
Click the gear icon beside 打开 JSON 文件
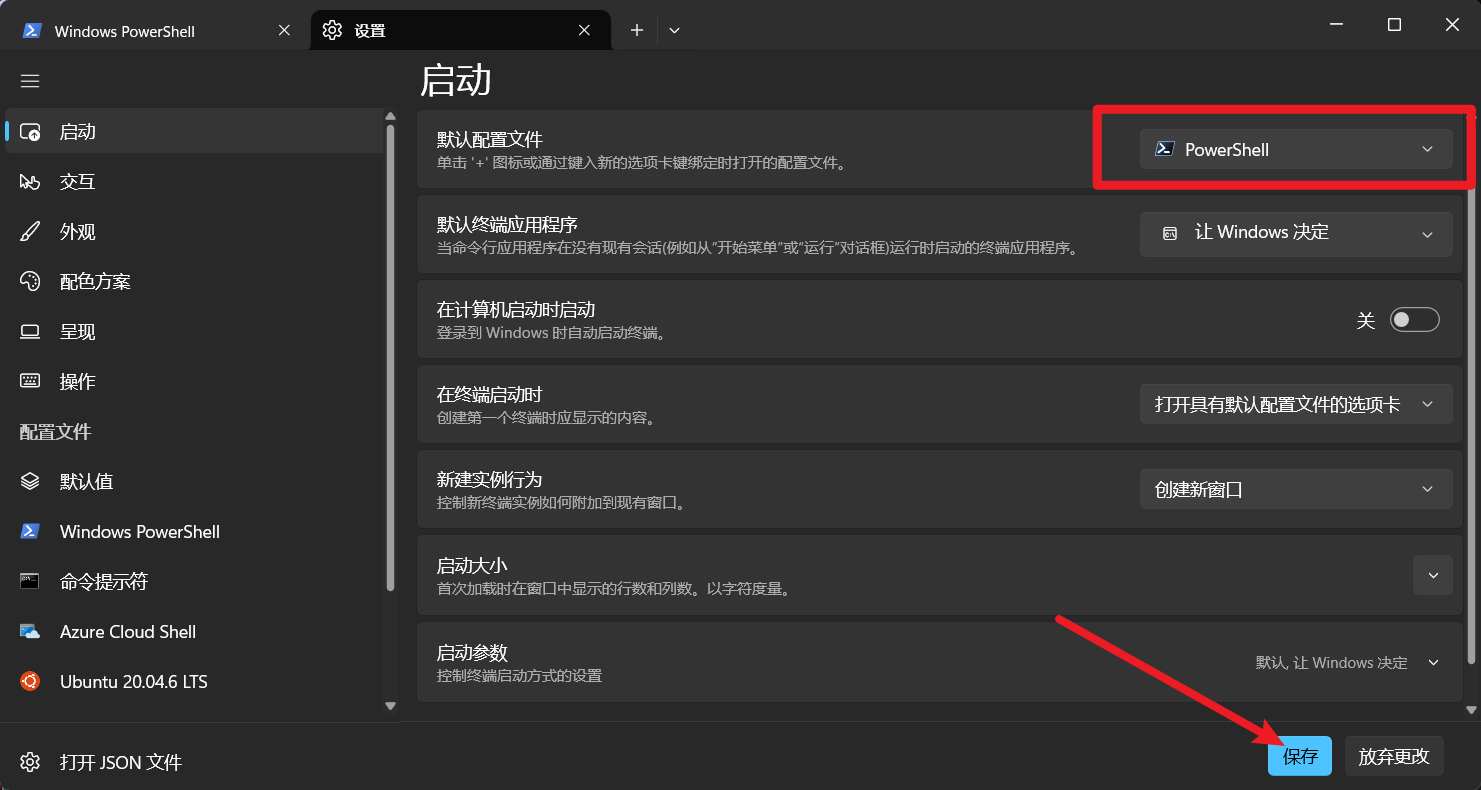(30, 762)
